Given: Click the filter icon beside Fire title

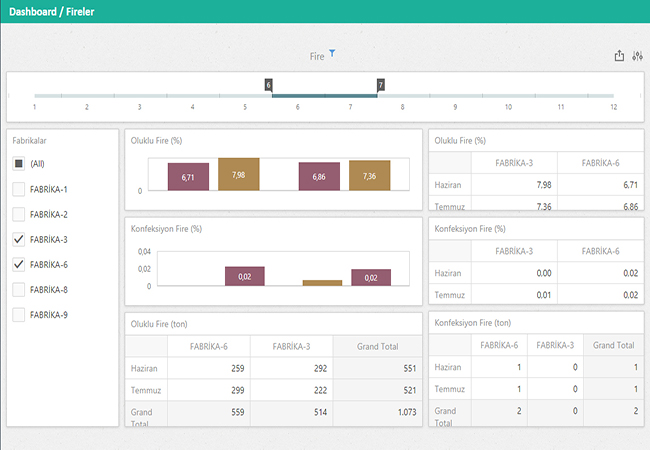Looking at the screenshot, I should pyautogui.click(x=332, y=53).
